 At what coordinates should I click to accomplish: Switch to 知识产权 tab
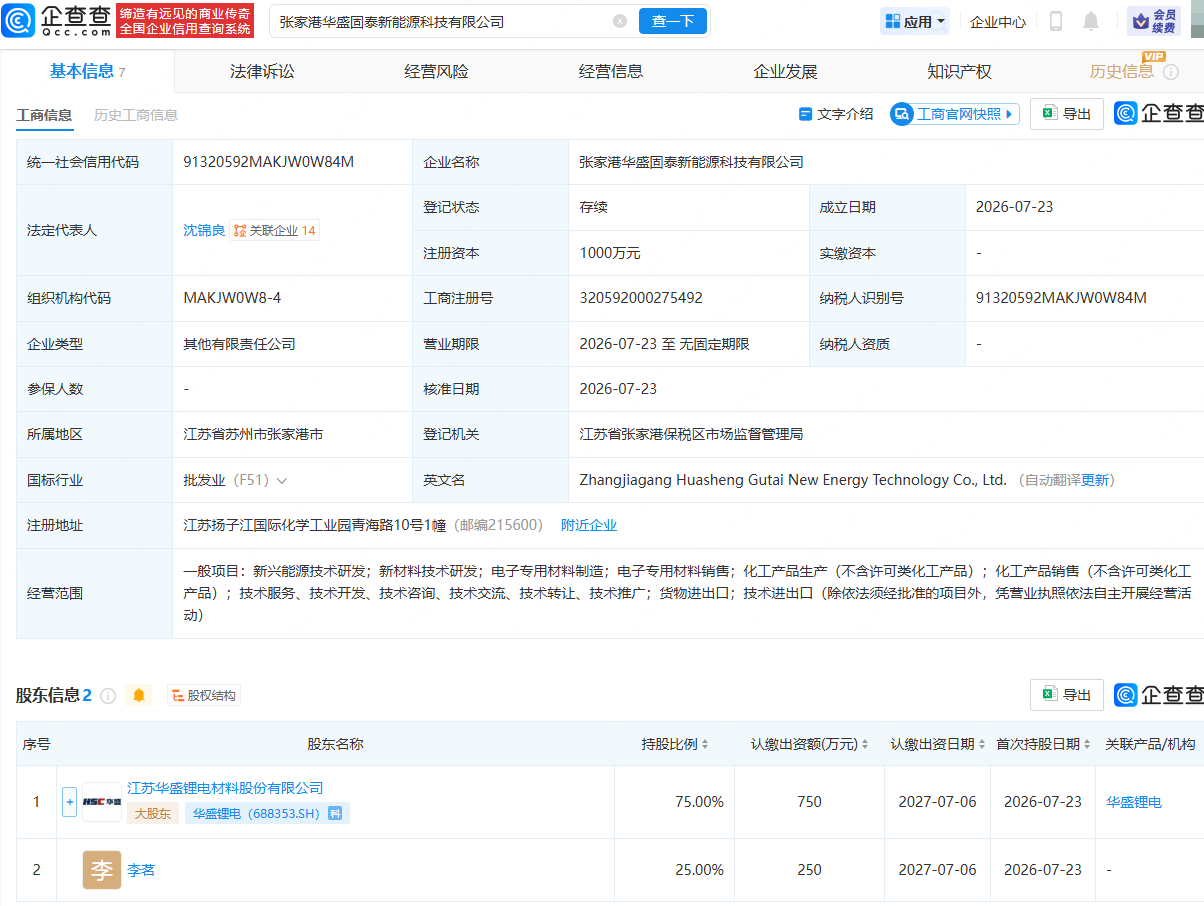click(x=959, y=71)
